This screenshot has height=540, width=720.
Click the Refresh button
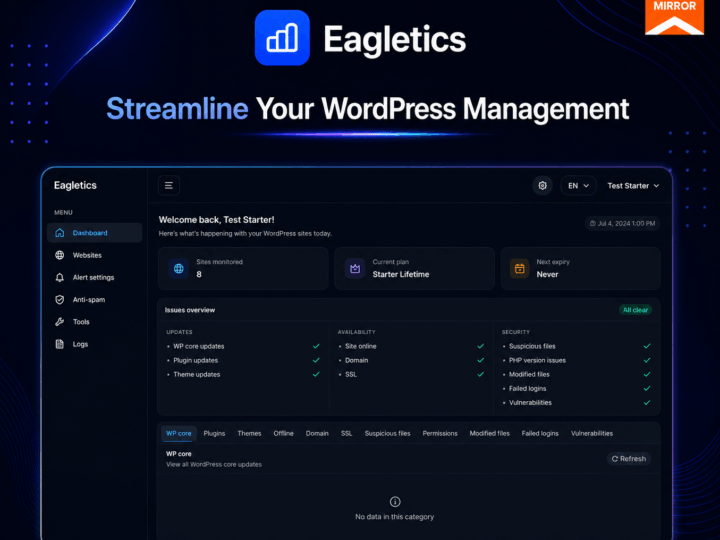629,459
